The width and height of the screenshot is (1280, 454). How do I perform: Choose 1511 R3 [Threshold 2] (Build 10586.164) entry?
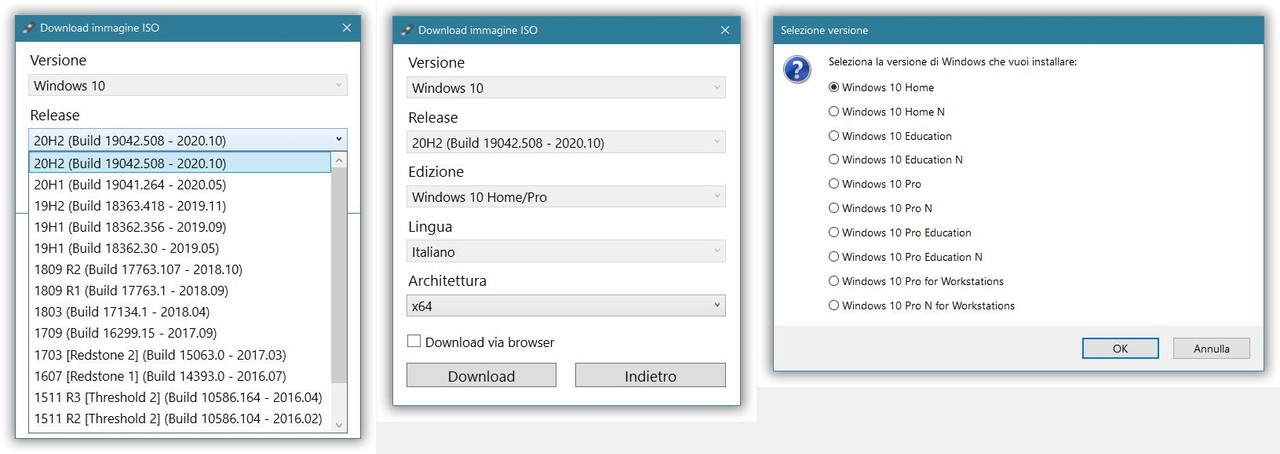pos(180,397)
